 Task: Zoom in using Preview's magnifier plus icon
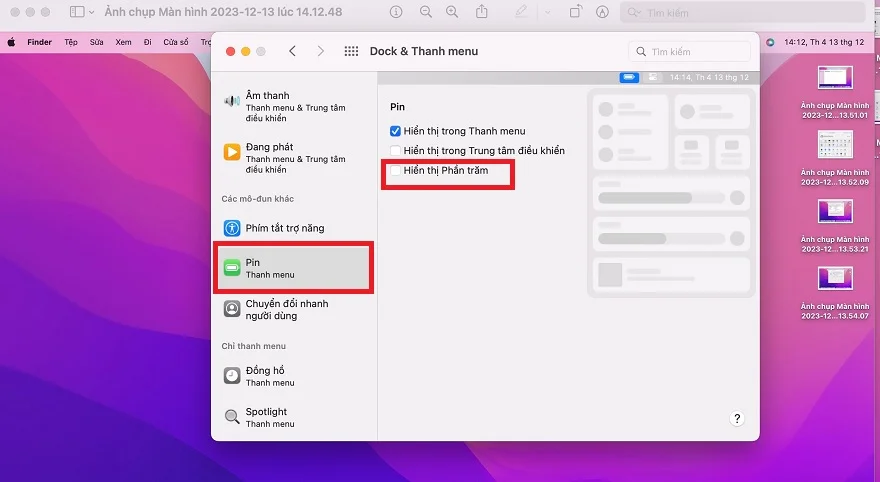(x=452, y=12)
